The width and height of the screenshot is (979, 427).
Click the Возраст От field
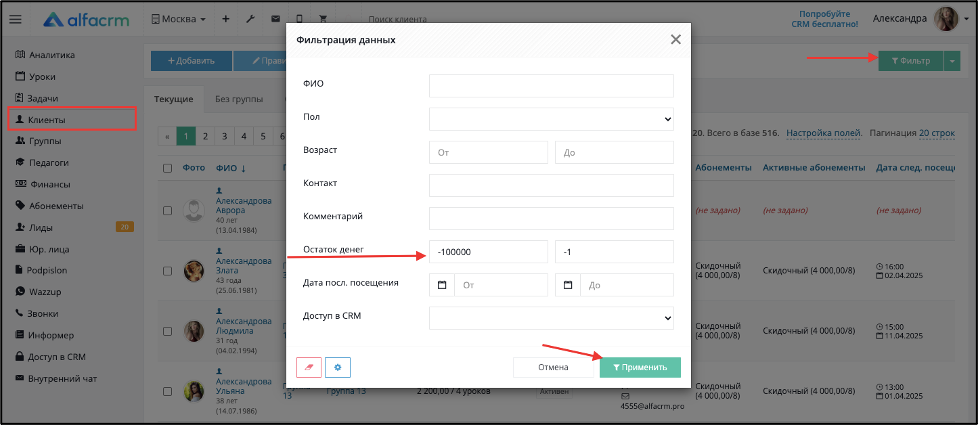[x=488, y=152]
